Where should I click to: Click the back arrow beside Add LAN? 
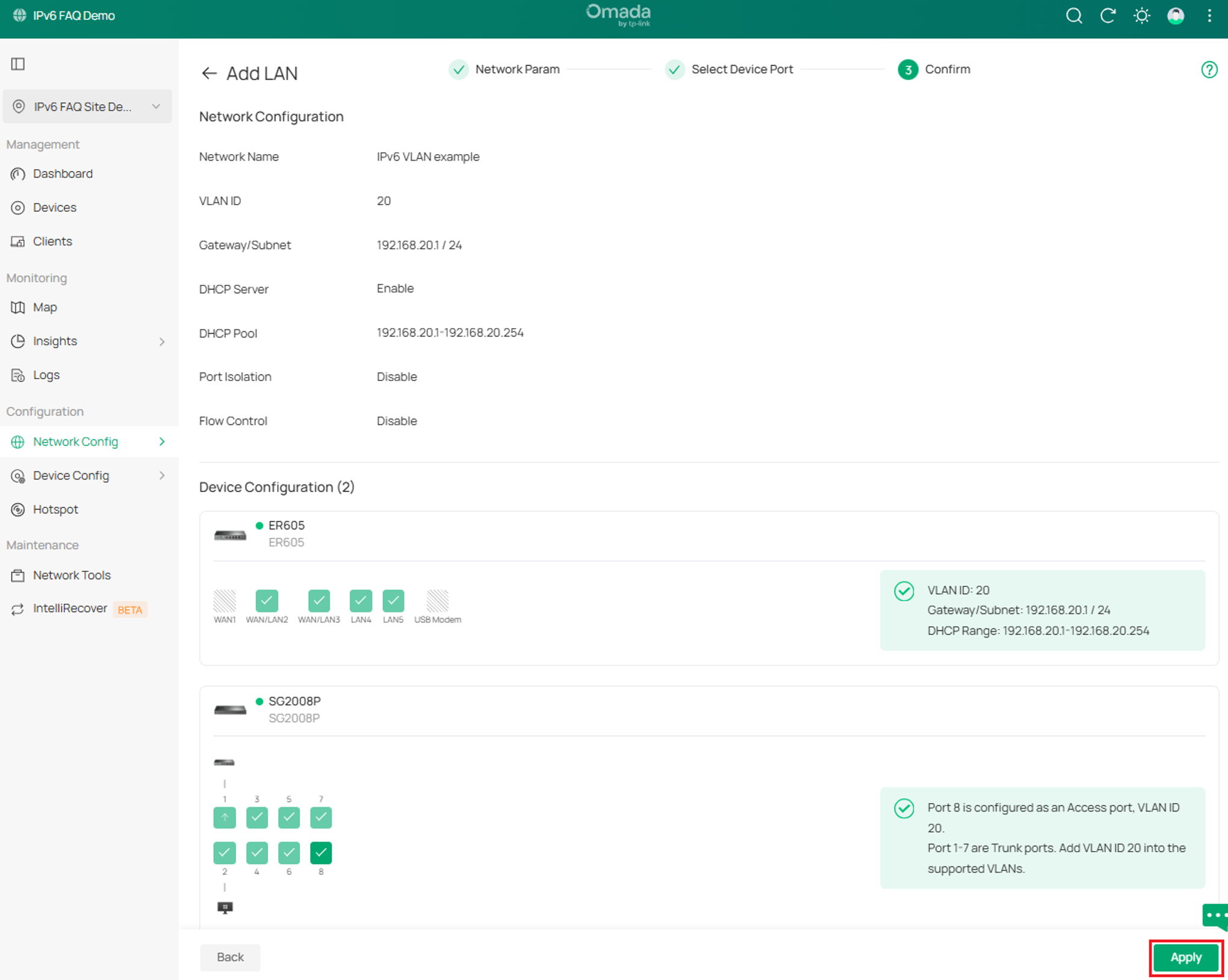pos(209,73)
